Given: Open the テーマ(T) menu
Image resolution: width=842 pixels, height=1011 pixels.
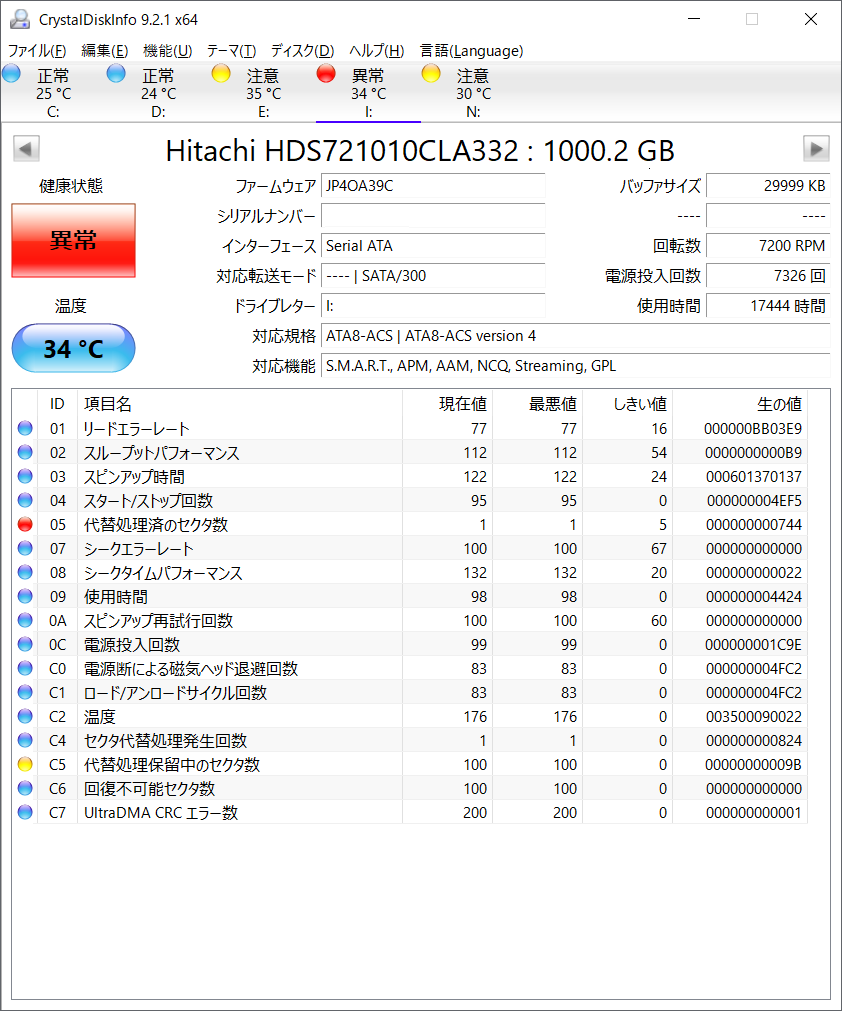Looking at the screenshot, I should pos(231,51).
